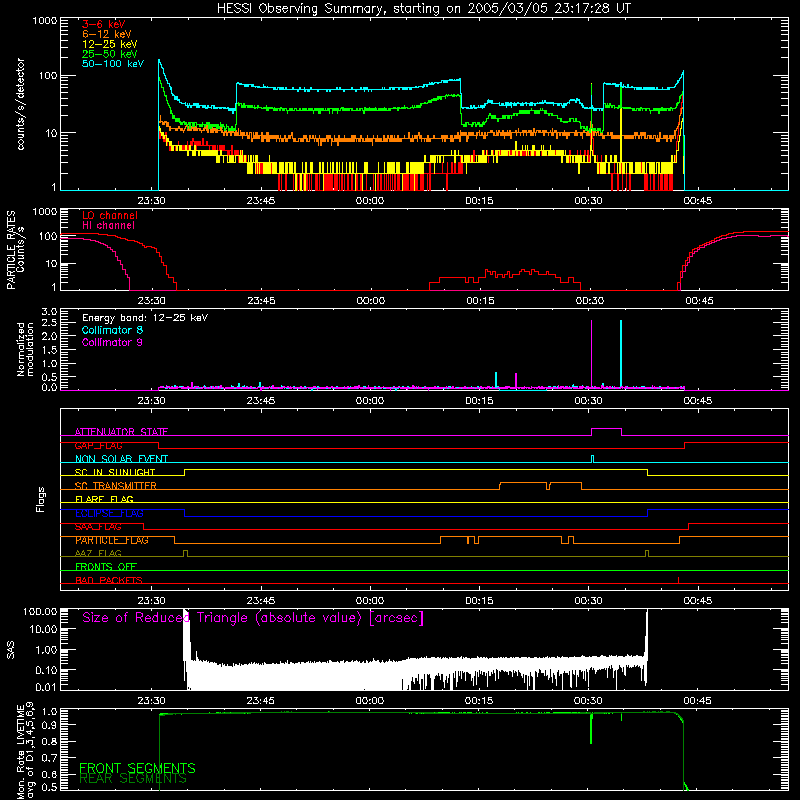This screenshot has width=800, height=800.
Task: Click the "HI channel" legend label
Action: tap(109, 226)
